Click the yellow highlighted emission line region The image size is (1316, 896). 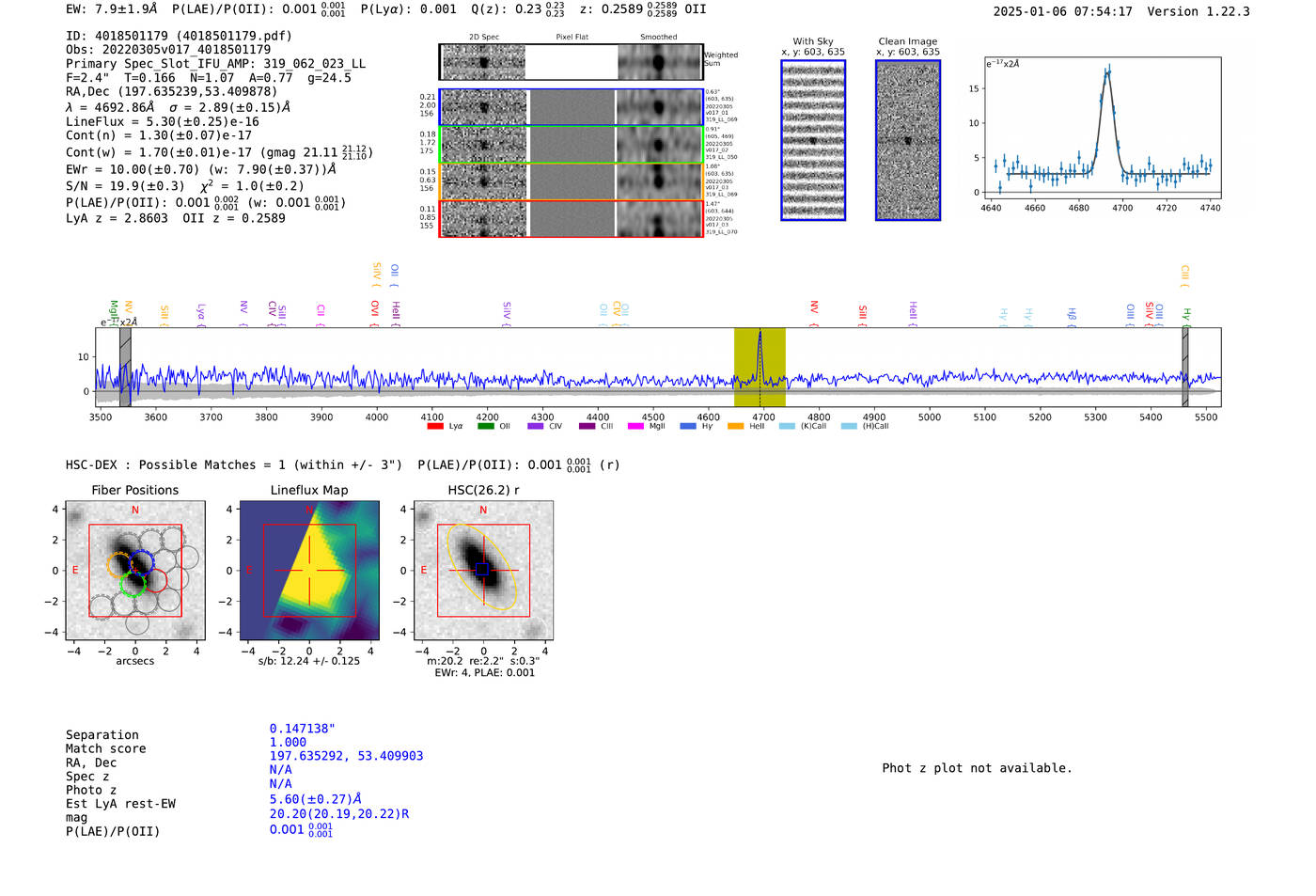point(760,368)
